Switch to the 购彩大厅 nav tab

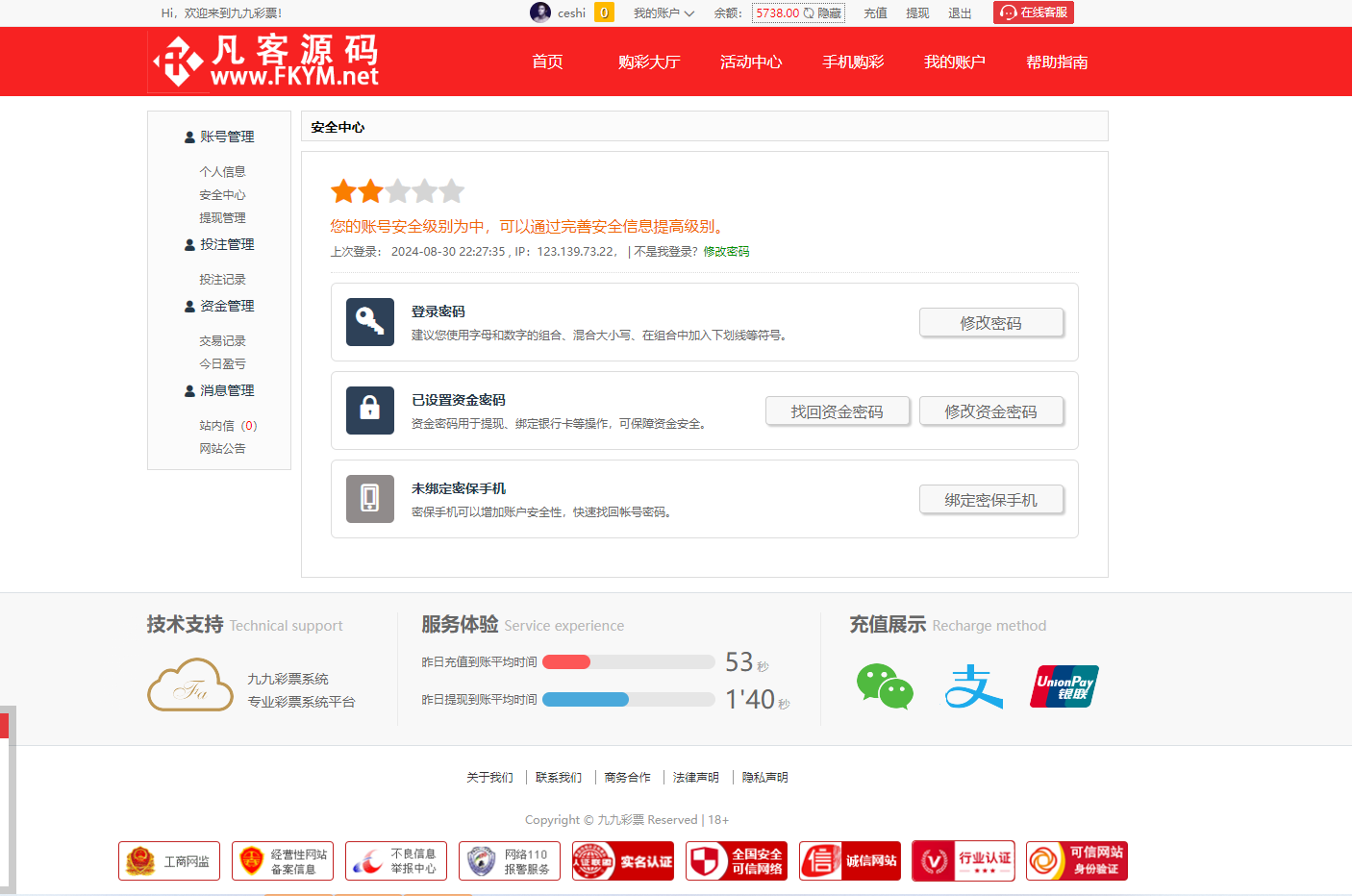649,61
